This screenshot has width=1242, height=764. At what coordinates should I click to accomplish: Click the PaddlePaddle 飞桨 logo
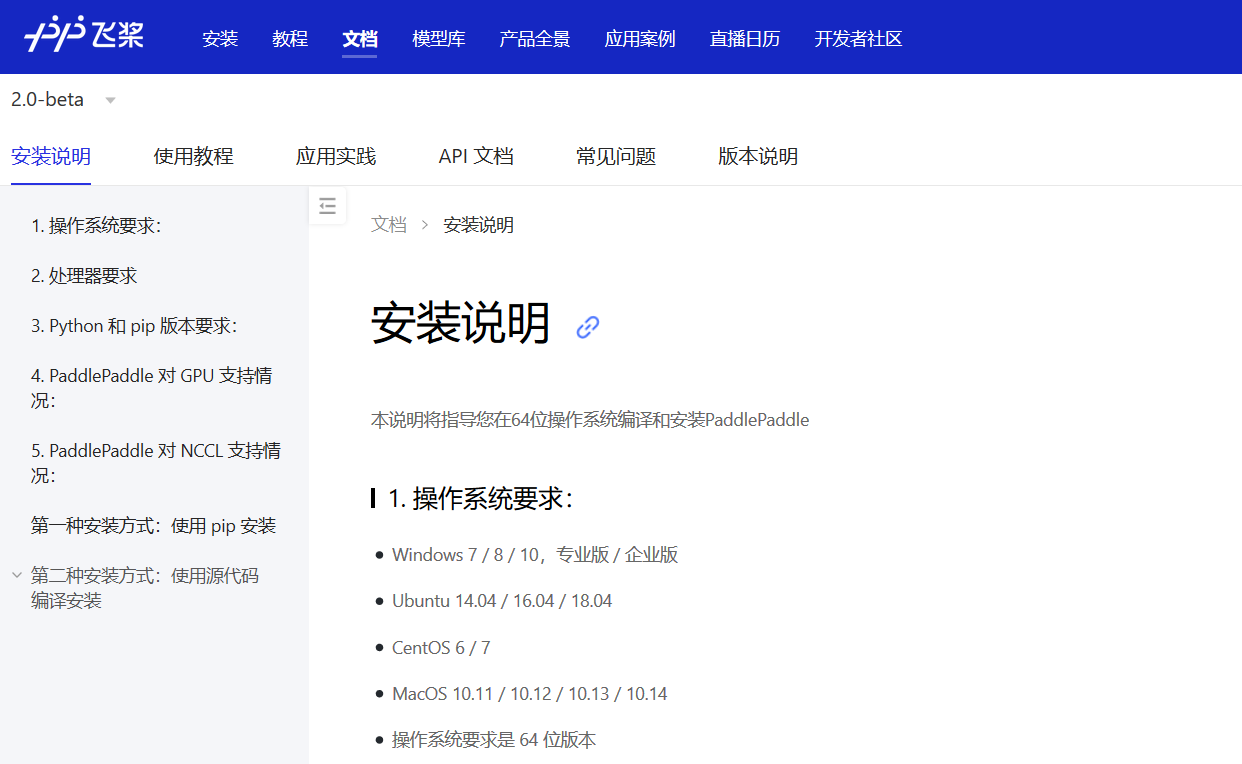(x=84, y=36)
